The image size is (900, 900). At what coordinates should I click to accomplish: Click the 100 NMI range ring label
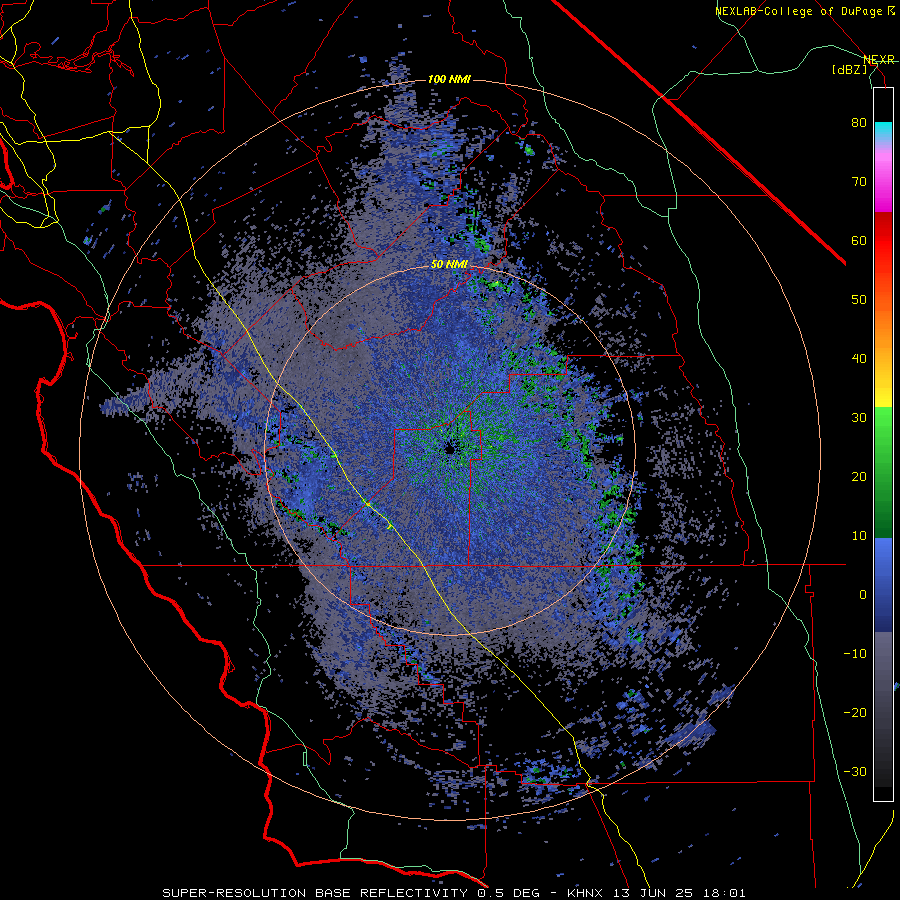pyautogui.click(x=449, y=79)
